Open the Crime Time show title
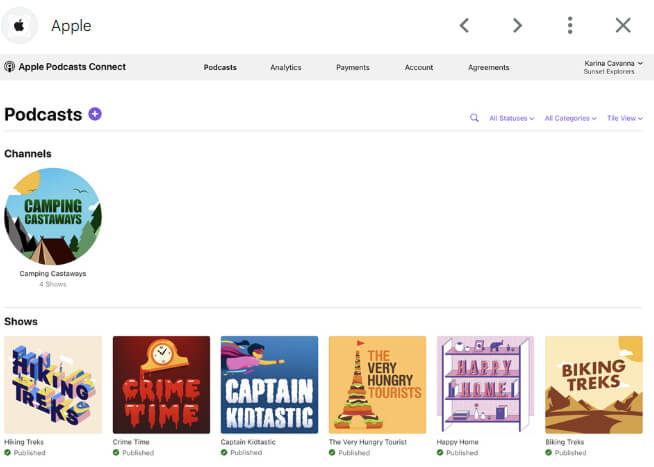This screenshot has width=654, height=467. pos(131,442)
